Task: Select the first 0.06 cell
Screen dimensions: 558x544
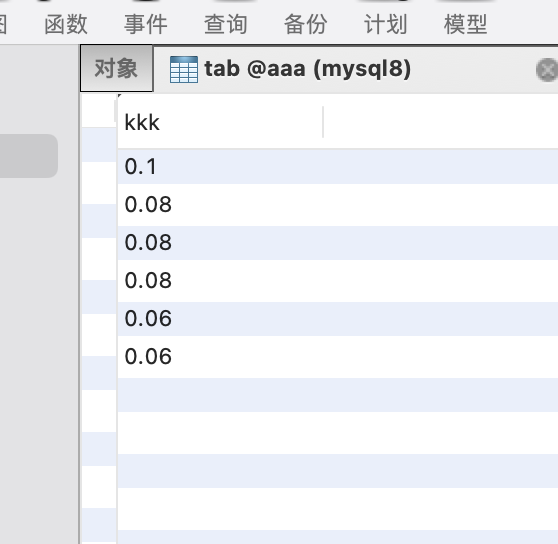Action: [338, 319]
